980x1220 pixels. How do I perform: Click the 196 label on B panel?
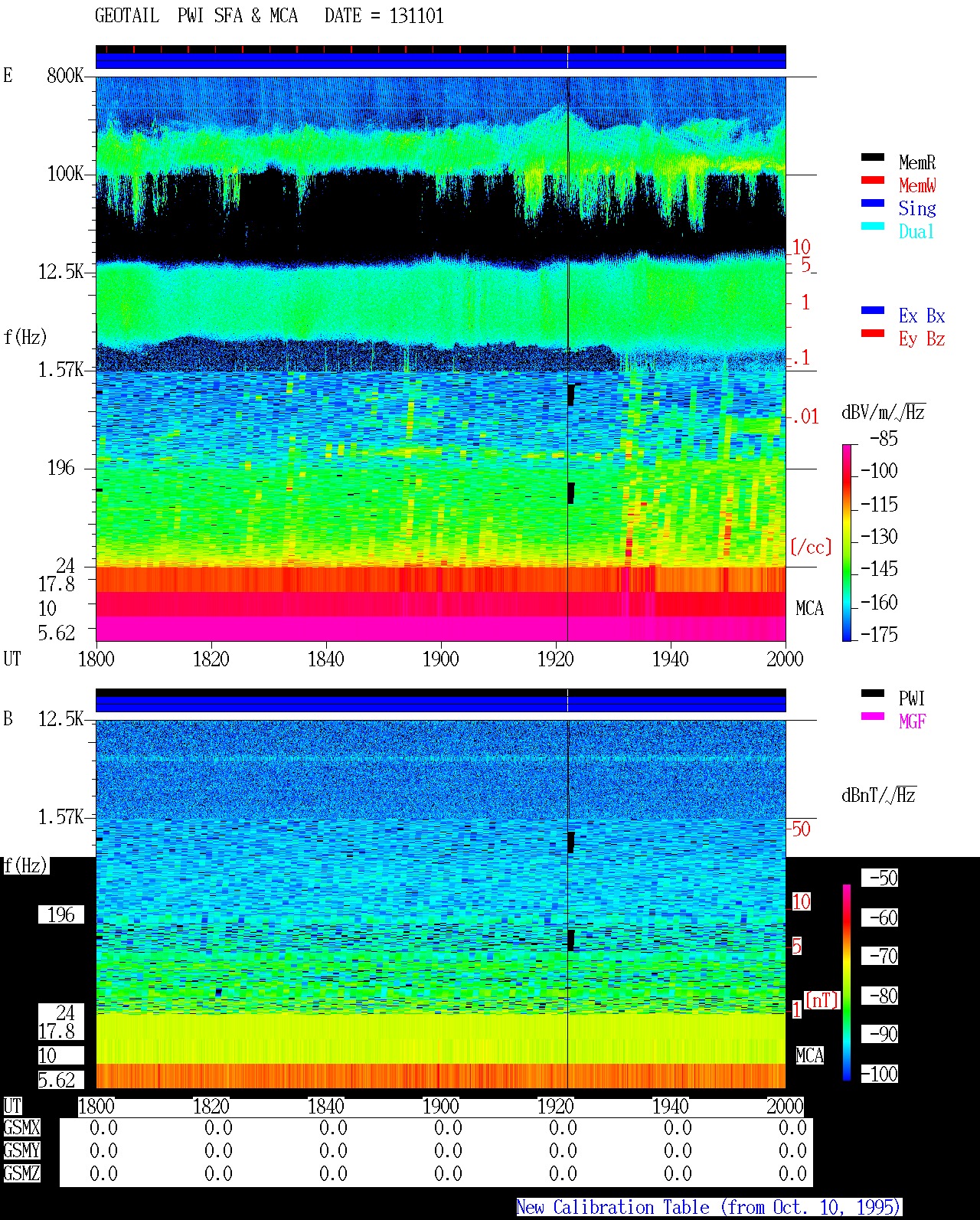click(x=61, y=915)
